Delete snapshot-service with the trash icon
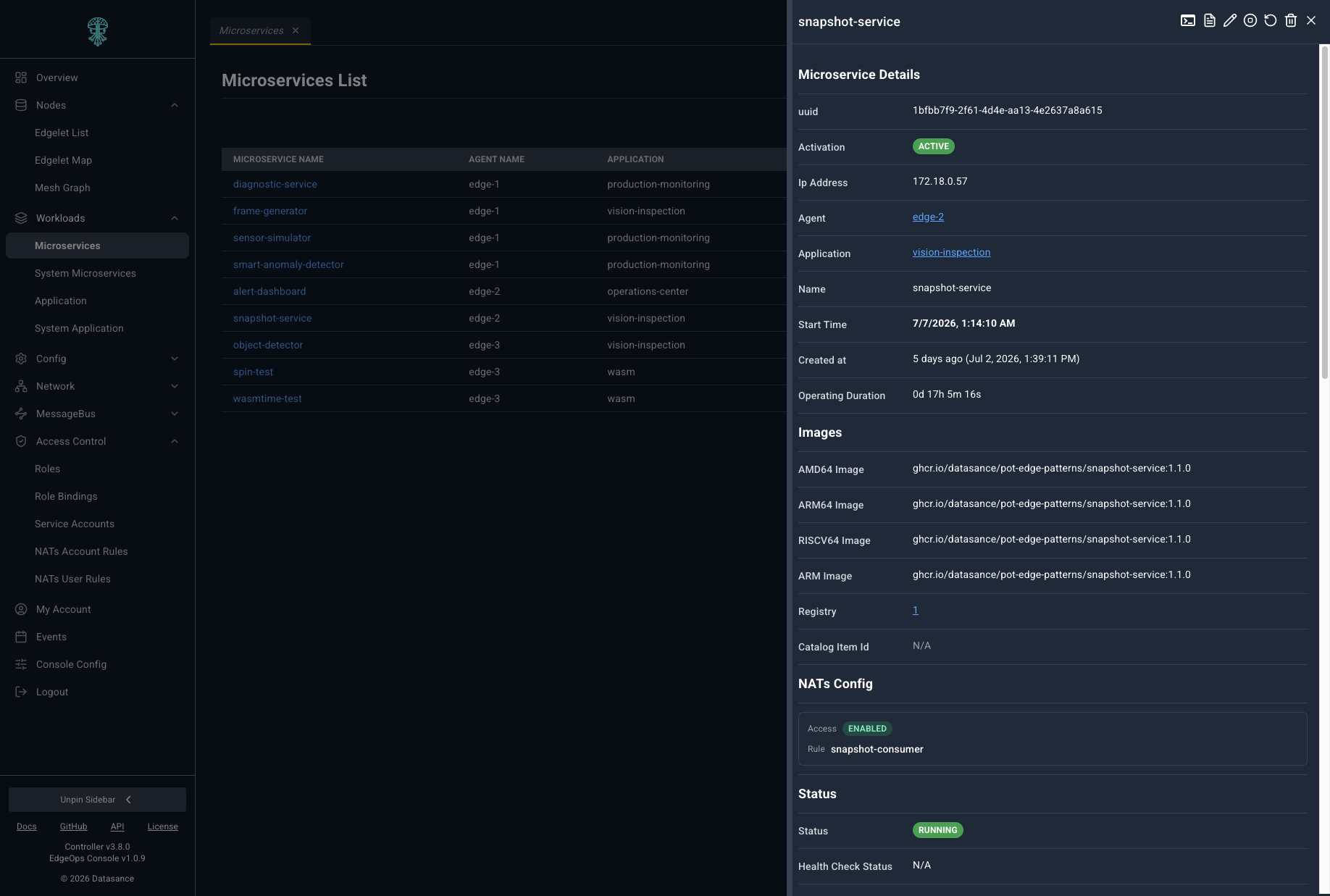The height and width of the screenshot is (896, 1330). tap(1290, 21)
